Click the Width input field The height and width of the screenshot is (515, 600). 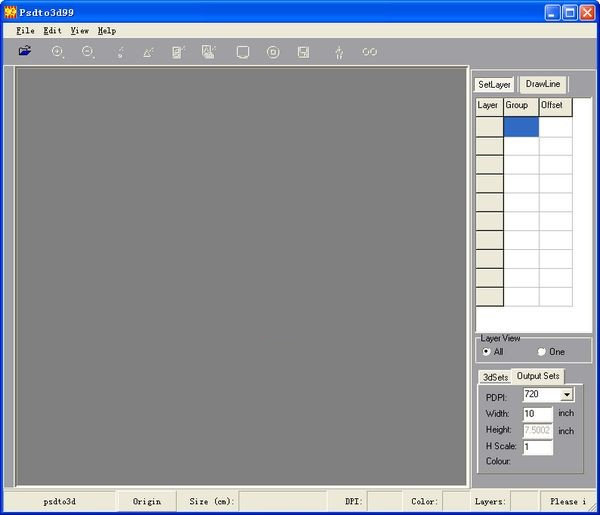coord(538,414)
